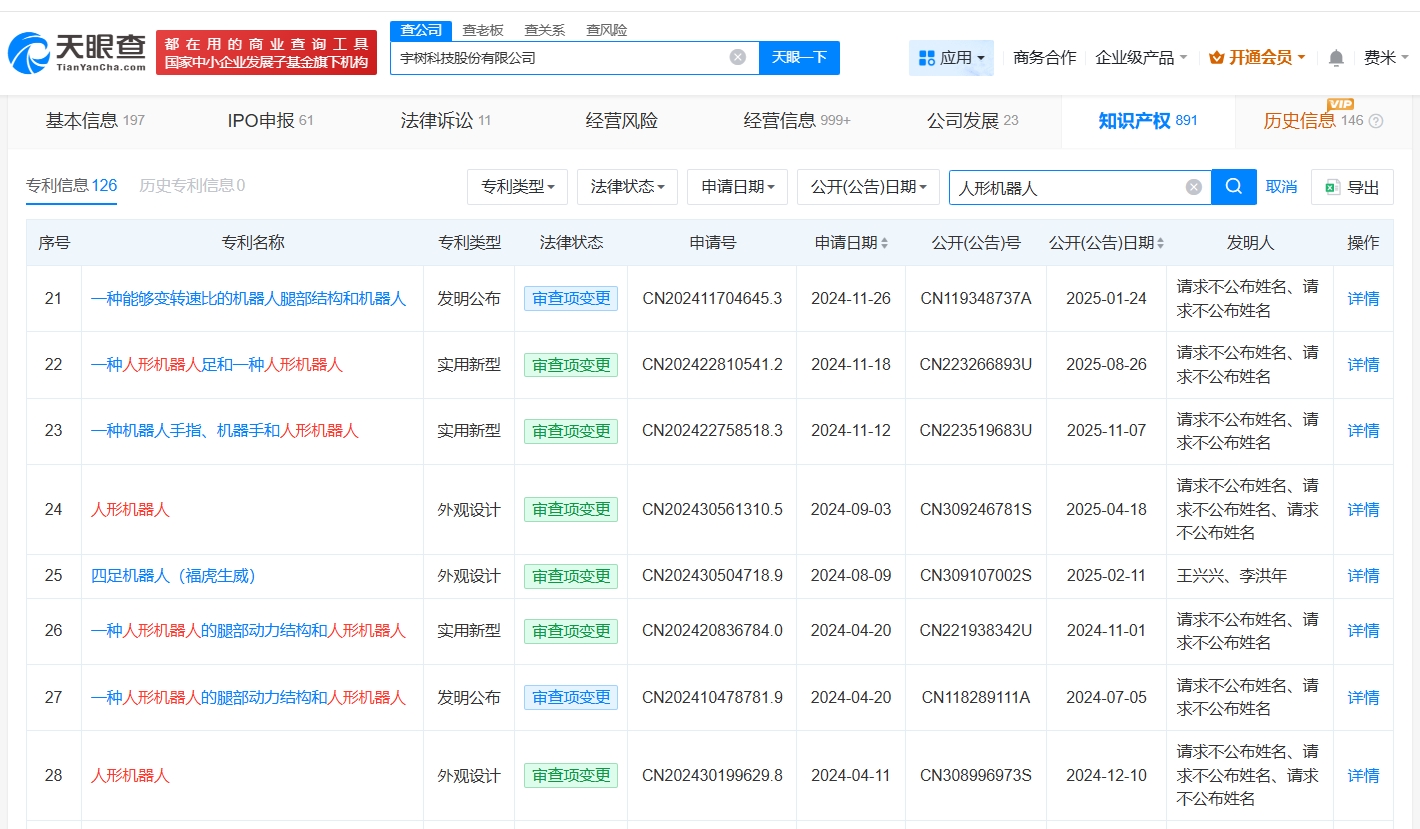Image resolution: width=1420 pixels, height=829 pixels.
Task: Click 详情 for row 23
Action: point(1363,431)
